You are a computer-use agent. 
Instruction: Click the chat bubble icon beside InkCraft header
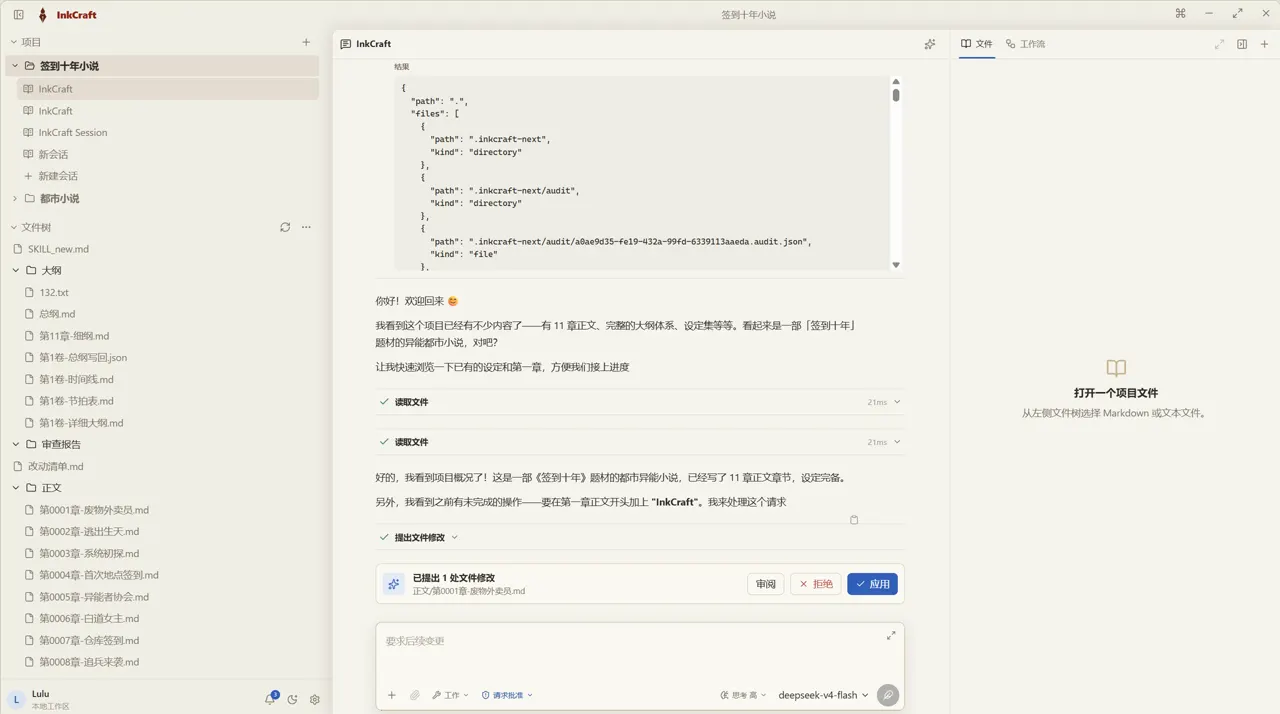click(x=346, y=44)
